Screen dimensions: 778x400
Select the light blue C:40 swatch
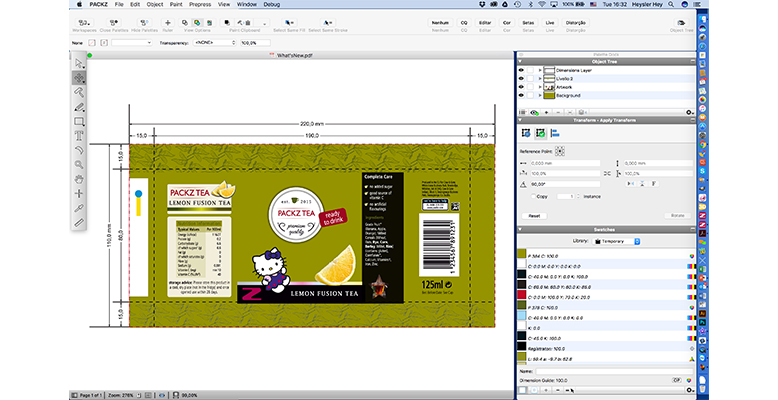tap(605, 318)
